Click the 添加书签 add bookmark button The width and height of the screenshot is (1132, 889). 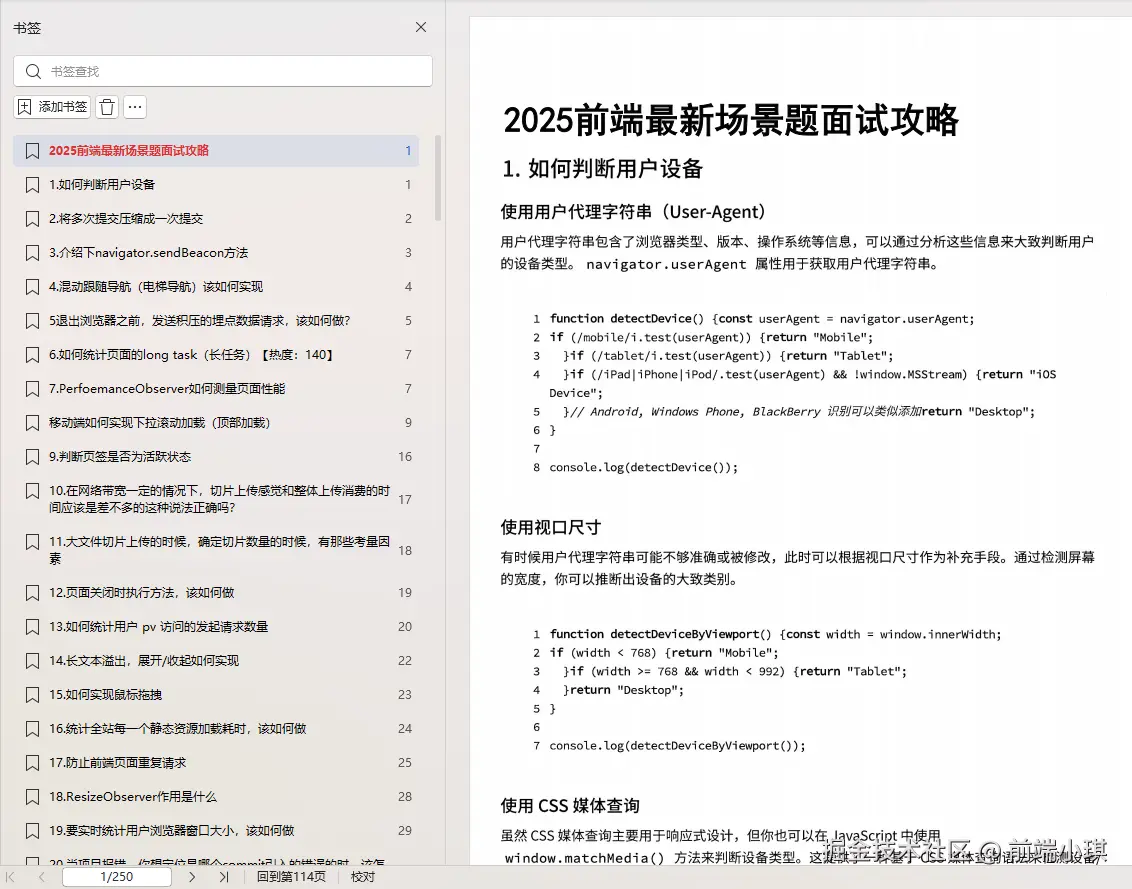(x=52, y=107)
